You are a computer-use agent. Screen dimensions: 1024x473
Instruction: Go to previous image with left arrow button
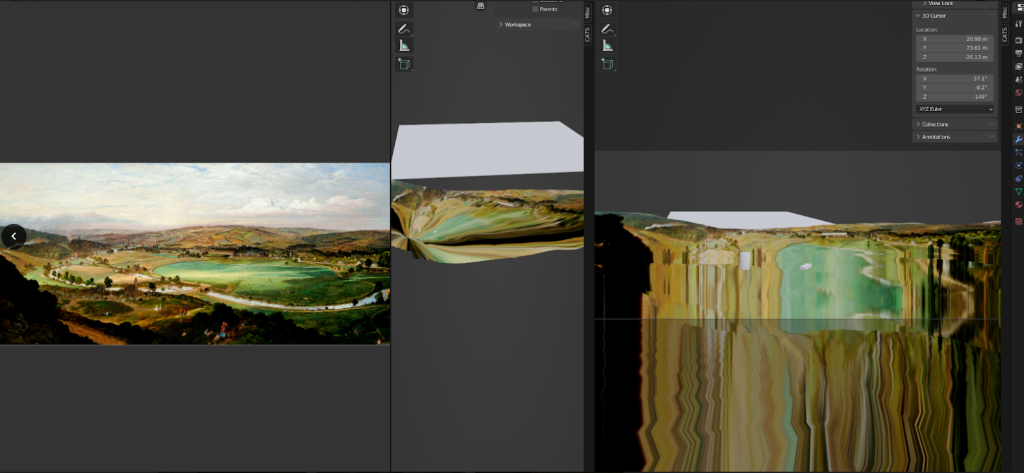14,236
